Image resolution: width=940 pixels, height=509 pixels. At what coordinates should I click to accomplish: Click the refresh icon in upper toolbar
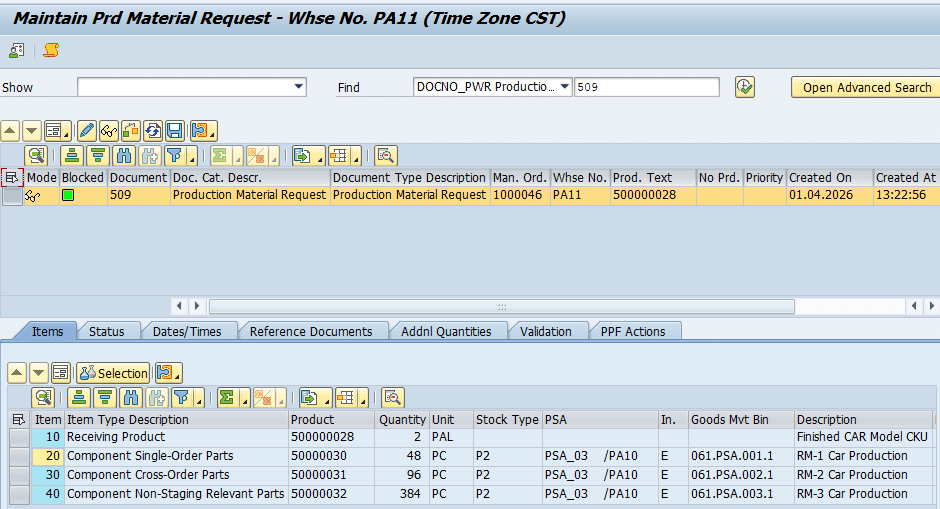pos(153,131)
